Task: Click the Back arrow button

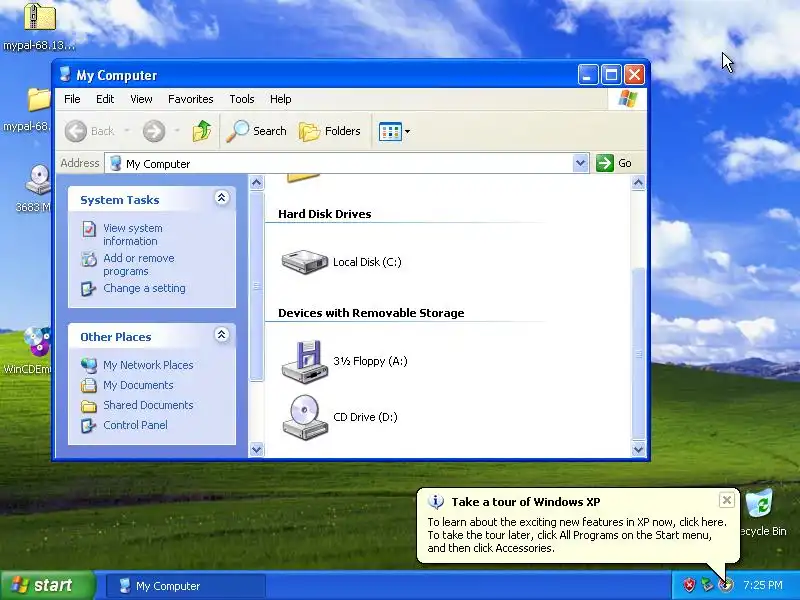Action: tap(76, 131)
